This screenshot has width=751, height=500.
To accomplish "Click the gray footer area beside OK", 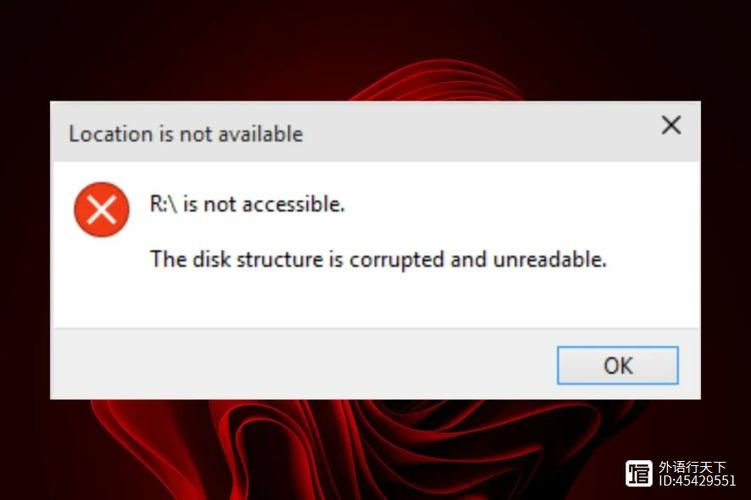I will click(302, 364).
